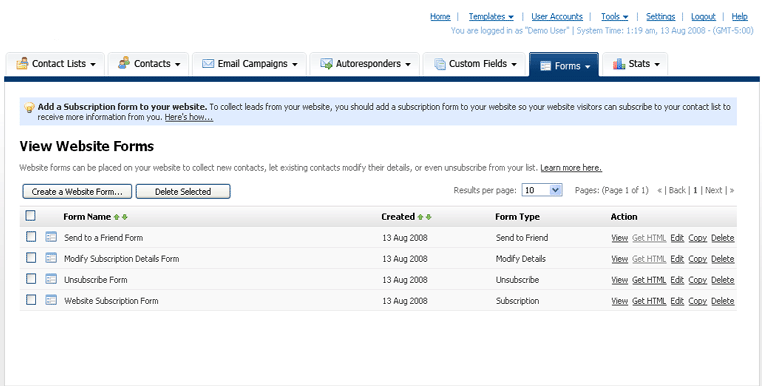Tick the select-all checkbox in table header
This screenshot has height=386, width=762.
31,215
